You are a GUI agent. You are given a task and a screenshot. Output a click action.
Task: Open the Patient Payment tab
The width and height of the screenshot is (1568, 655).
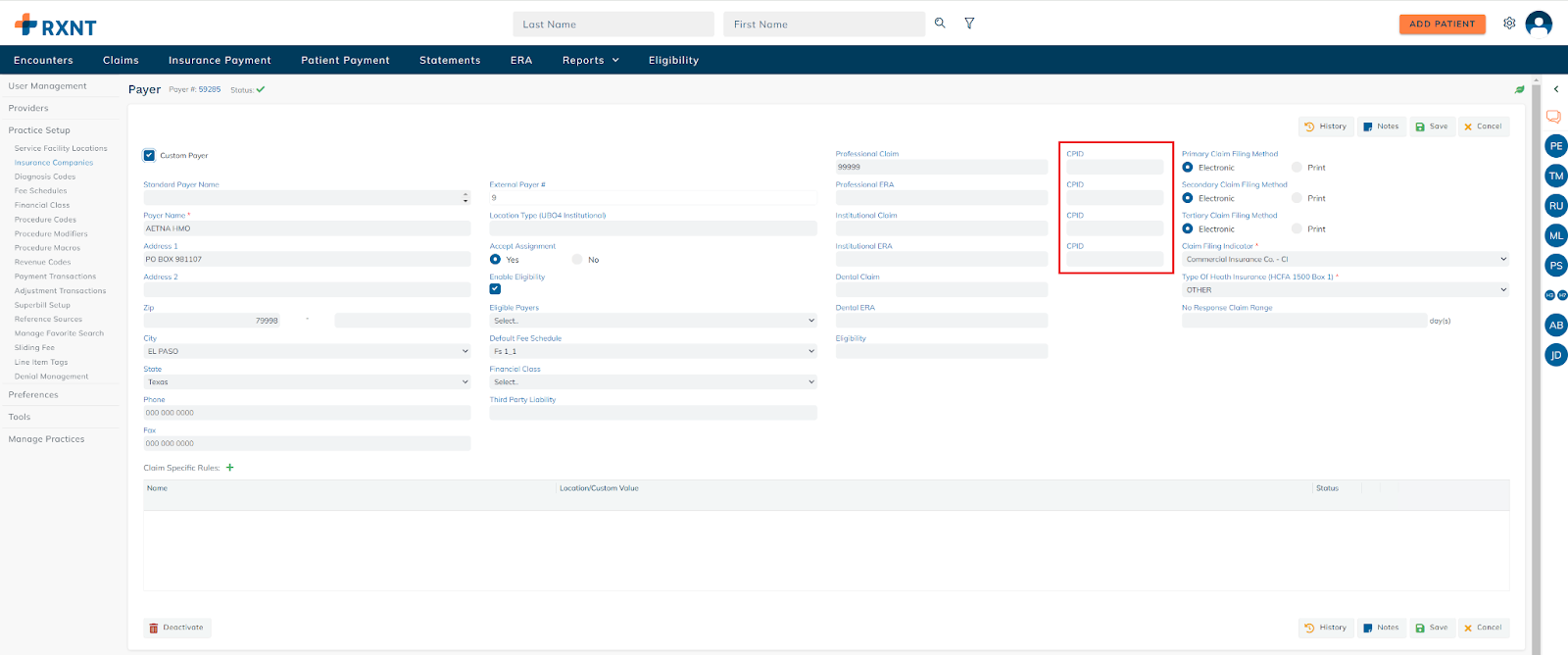(x=345, y=60)
